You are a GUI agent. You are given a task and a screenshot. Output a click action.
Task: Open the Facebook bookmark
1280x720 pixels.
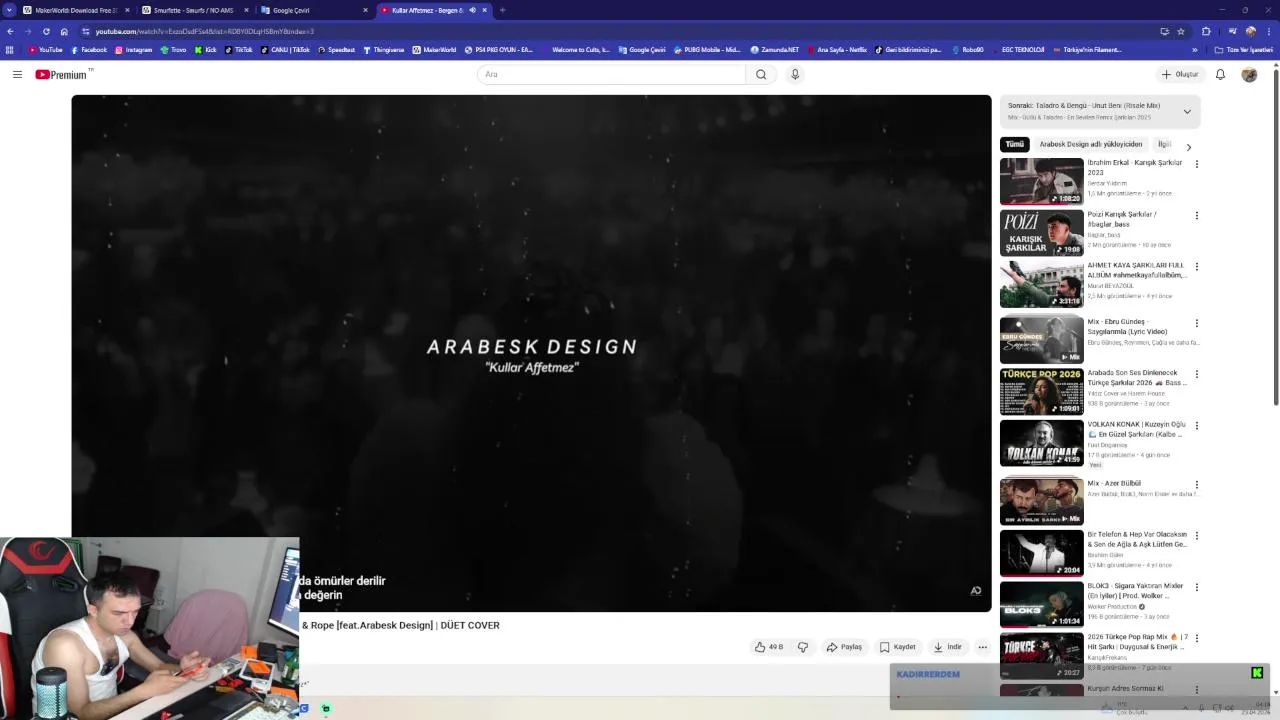[89, 49]
